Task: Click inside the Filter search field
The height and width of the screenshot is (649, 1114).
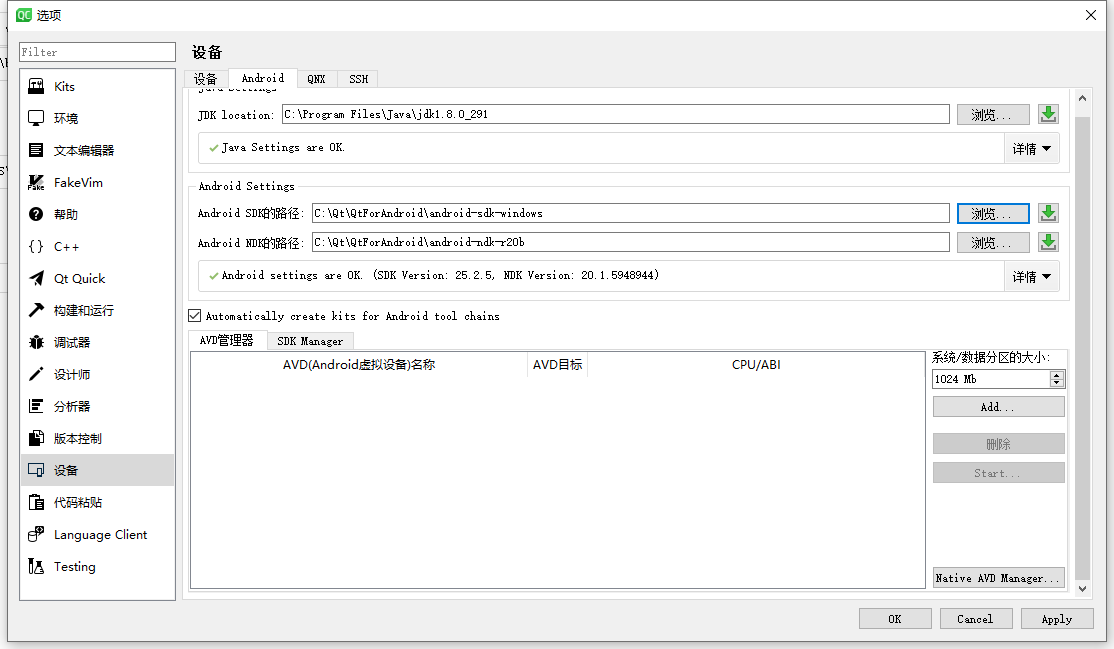Action: click(x=97, y=51)
